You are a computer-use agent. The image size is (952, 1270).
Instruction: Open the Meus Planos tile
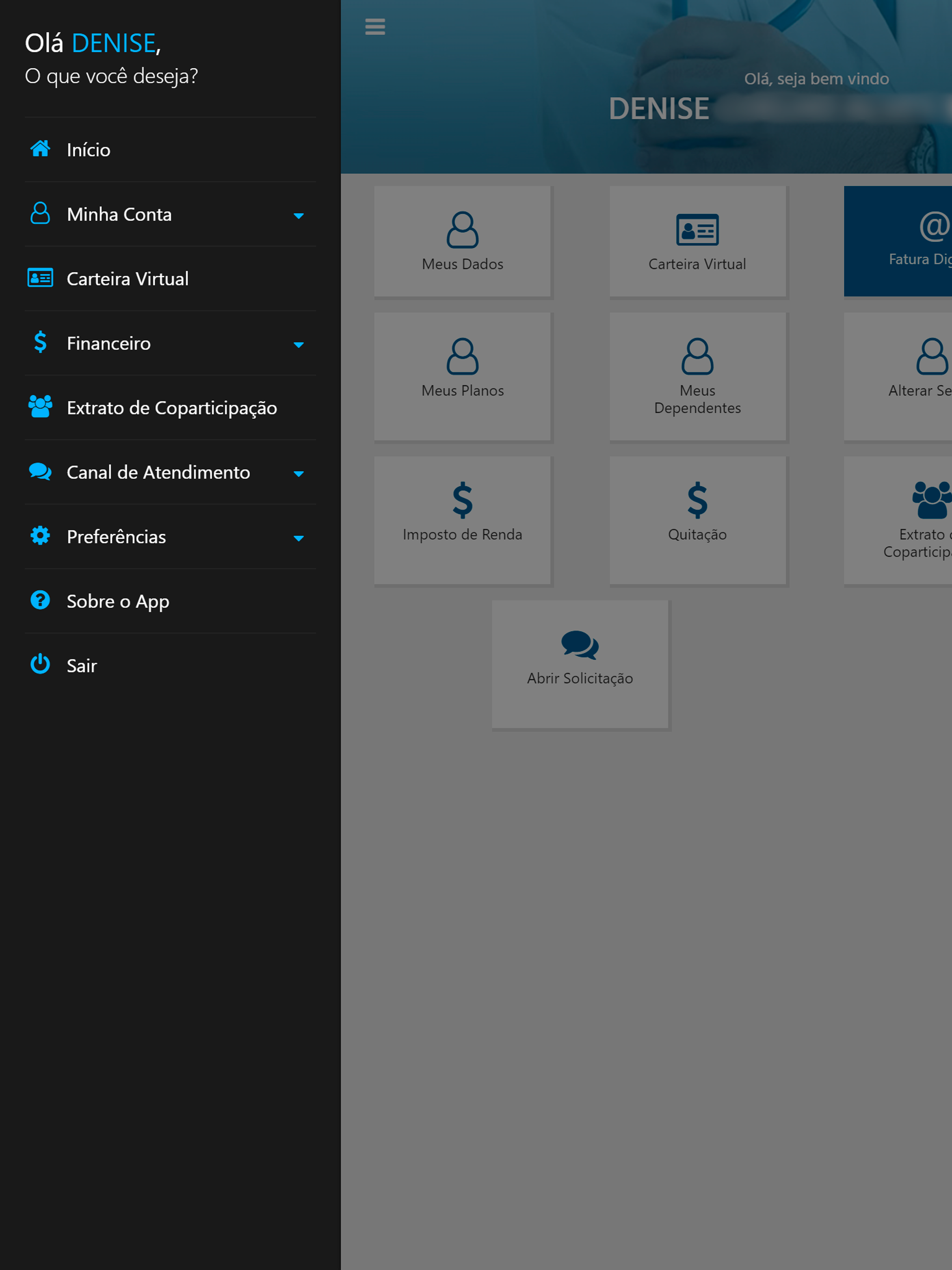click(462, 376)
